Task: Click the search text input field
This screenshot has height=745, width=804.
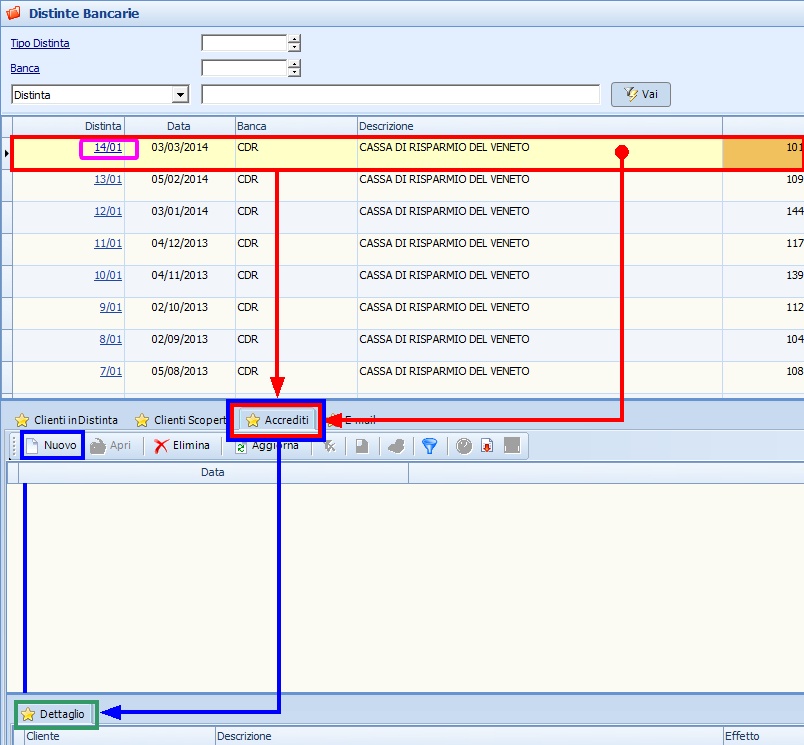Action: (400, 95)
